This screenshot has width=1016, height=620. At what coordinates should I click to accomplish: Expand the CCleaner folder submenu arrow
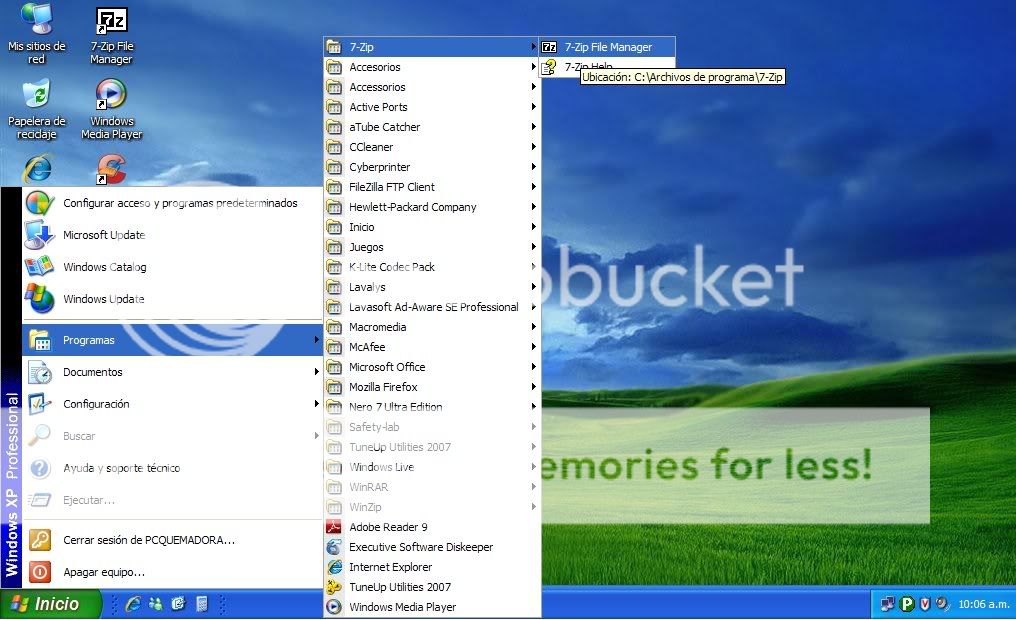tap(533, 147)
